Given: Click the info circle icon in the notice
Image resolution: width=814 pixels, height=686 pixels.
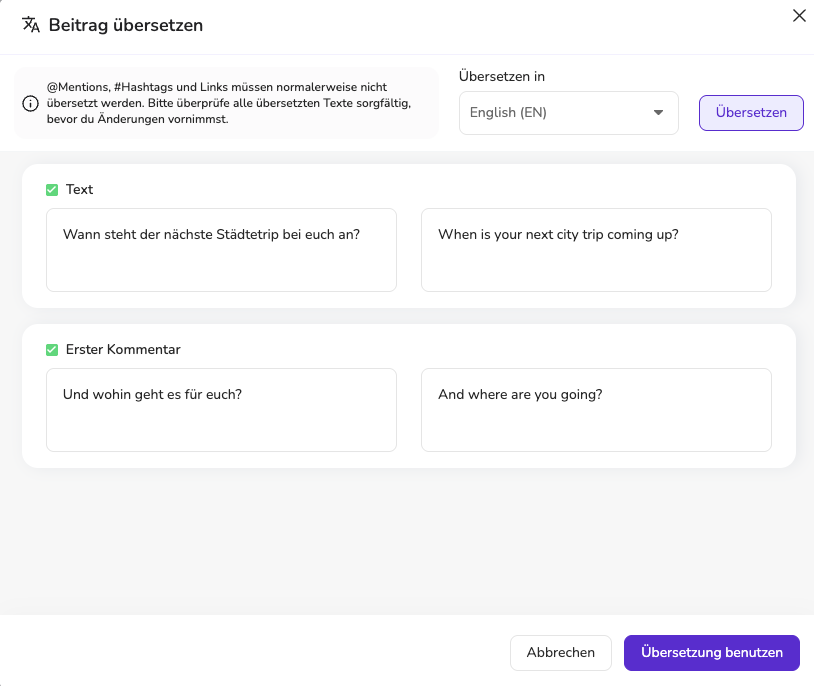Looking at the screenshot, I should [x=30, y=103].
